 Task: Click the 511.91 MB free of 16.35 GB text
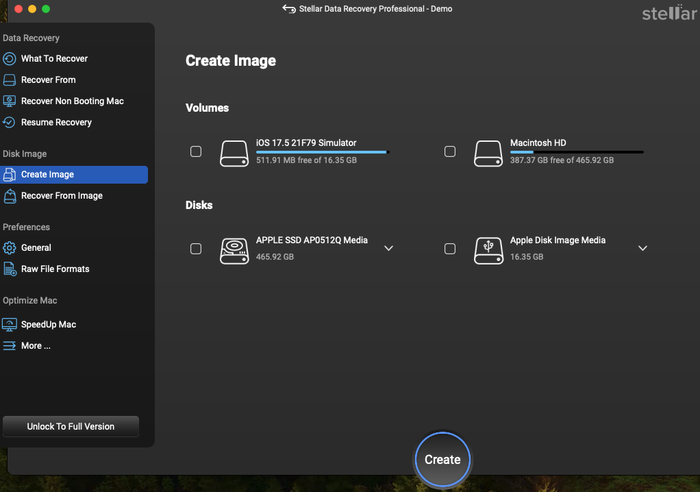306,160
